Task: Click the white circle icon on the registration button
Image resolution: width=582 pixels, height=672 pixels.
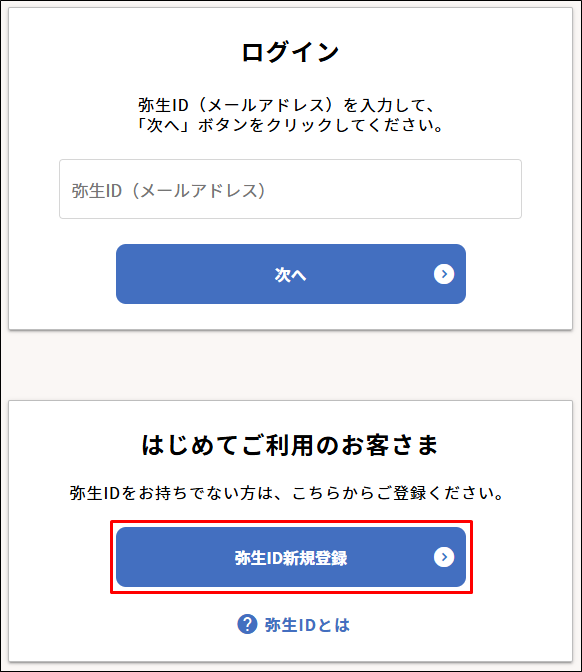Action: (x=444, y=557)
